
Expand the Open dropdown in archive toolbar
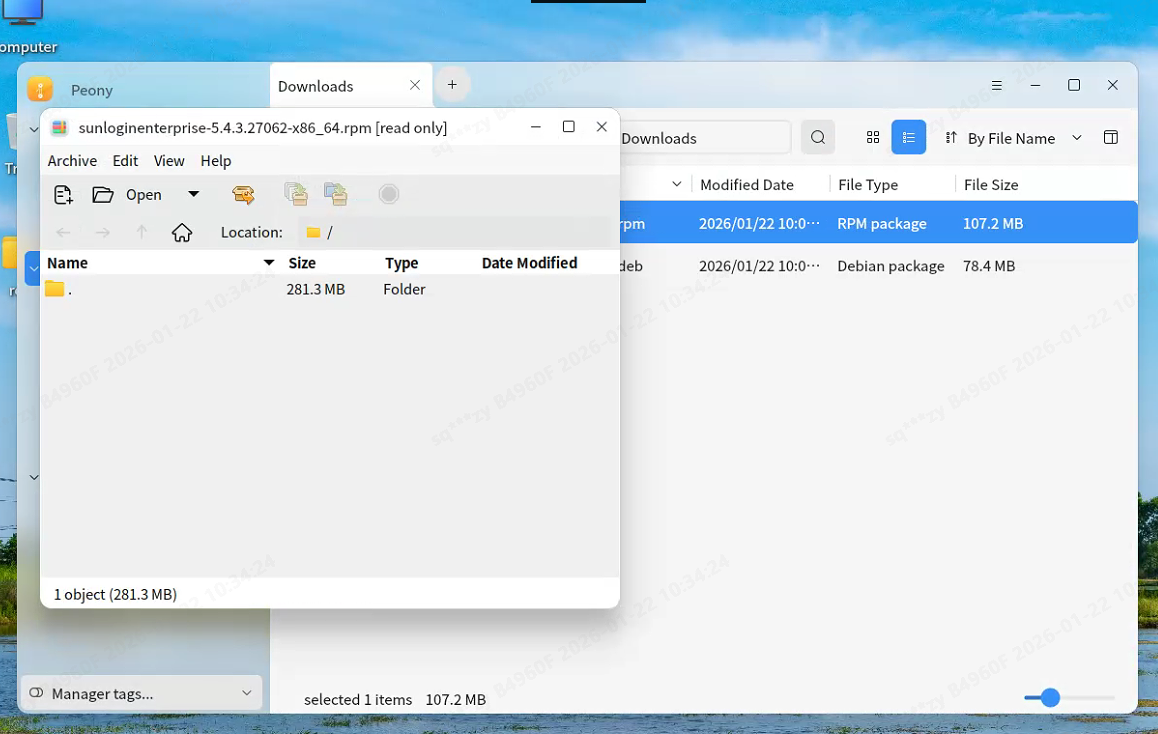(193, 194)
